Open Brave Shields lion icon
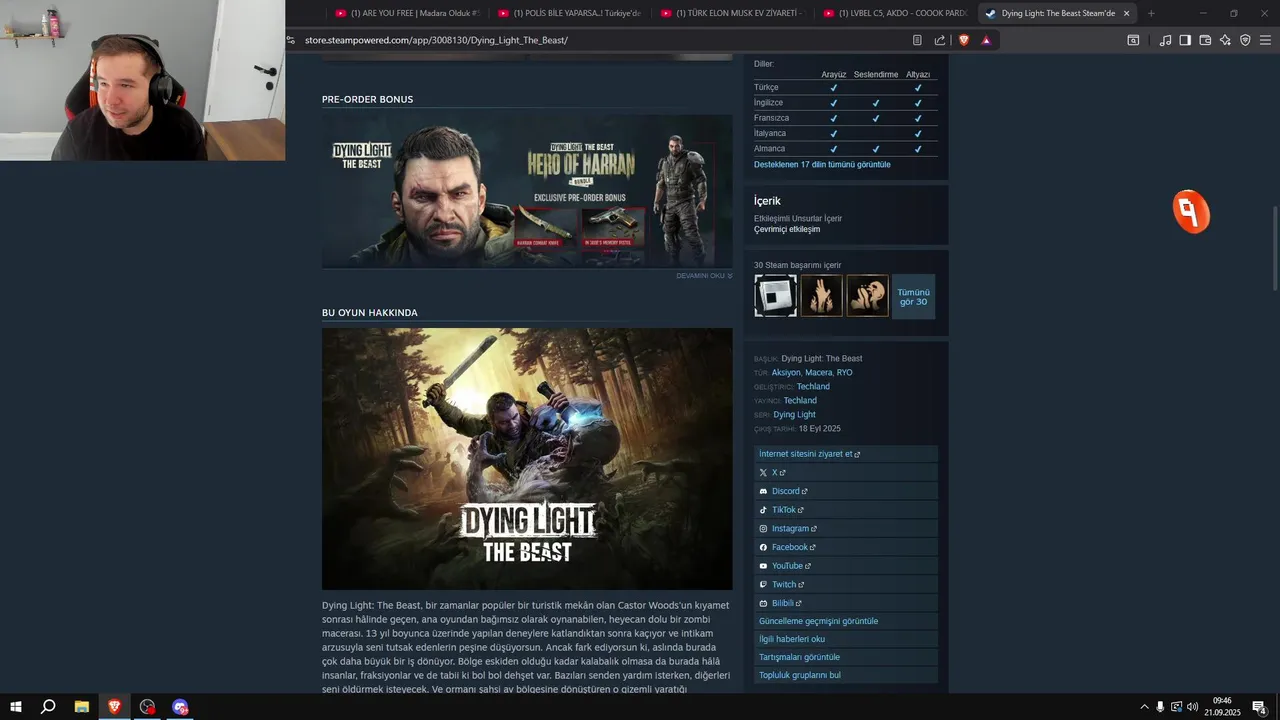 pyautogui.click(x=964, y=40)
